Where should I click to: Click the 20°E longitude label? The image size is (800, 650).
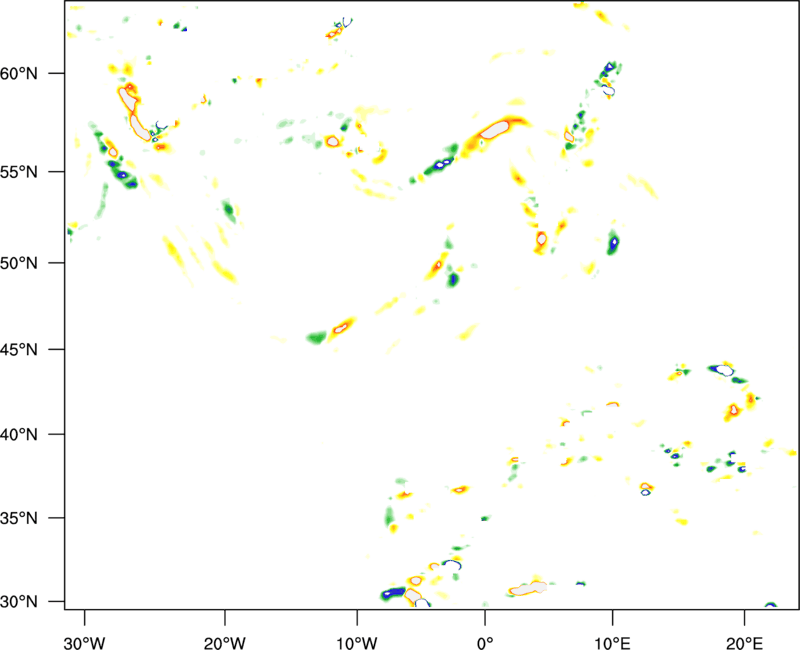click(744, 640)
